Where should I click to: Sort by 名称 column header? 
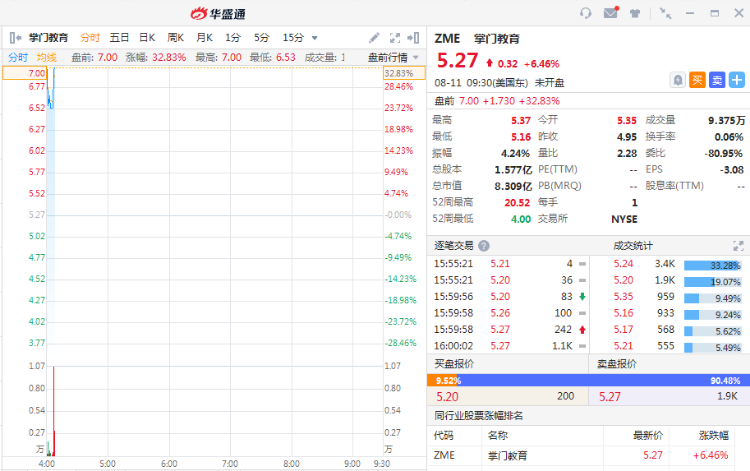click(497, 435)
